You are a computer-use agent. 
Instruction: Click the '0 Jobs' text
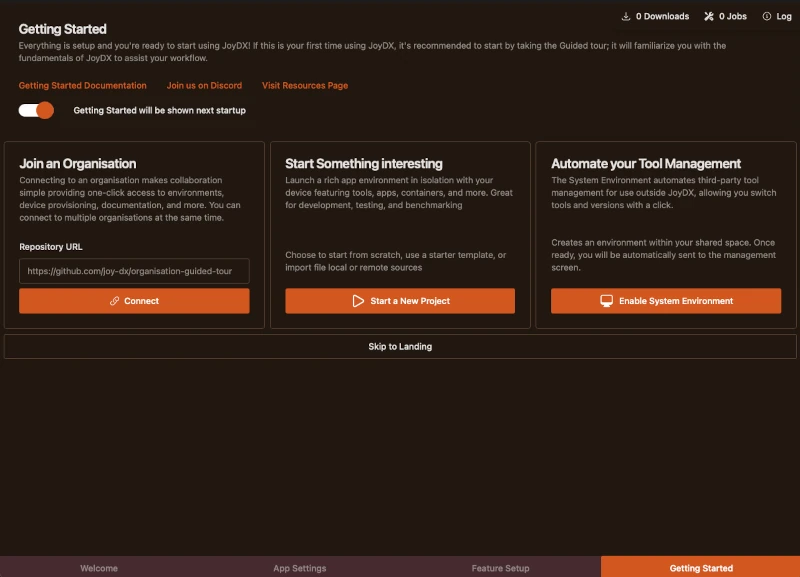[733, 16]
